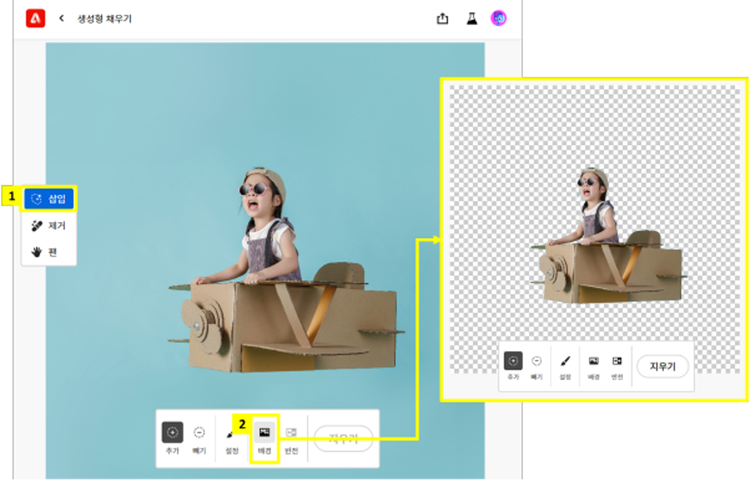Click 배경 (Background) in the main bottom toolbar
The width and height of the screenshot is (750, 481).
(x=265, y=437)
